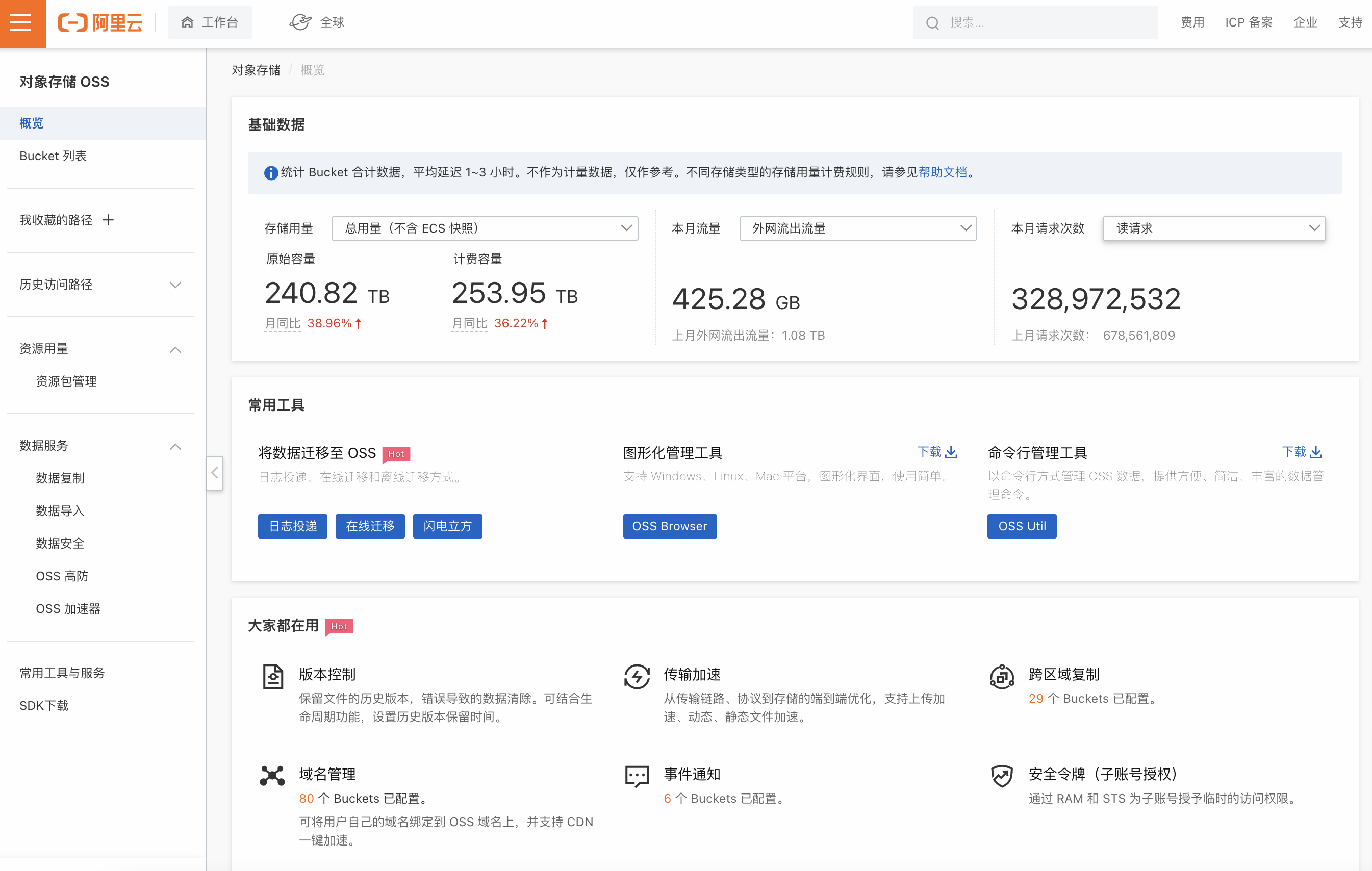Open 传输加速 feature title
The height and width of the screenshot is (871, 1372).
click(x=692, y=675)
